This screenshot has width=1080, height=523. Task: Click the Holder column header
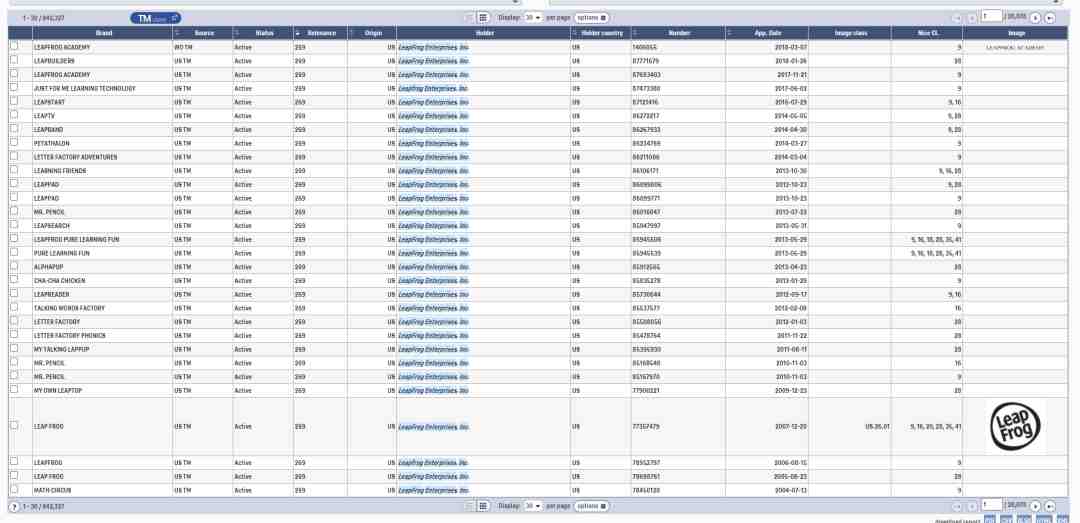point(484,33)
